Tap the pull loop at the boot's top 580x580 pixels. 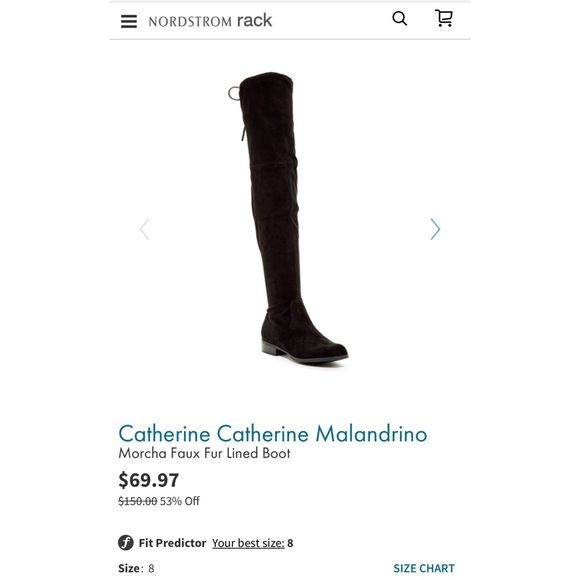(234, 93)
